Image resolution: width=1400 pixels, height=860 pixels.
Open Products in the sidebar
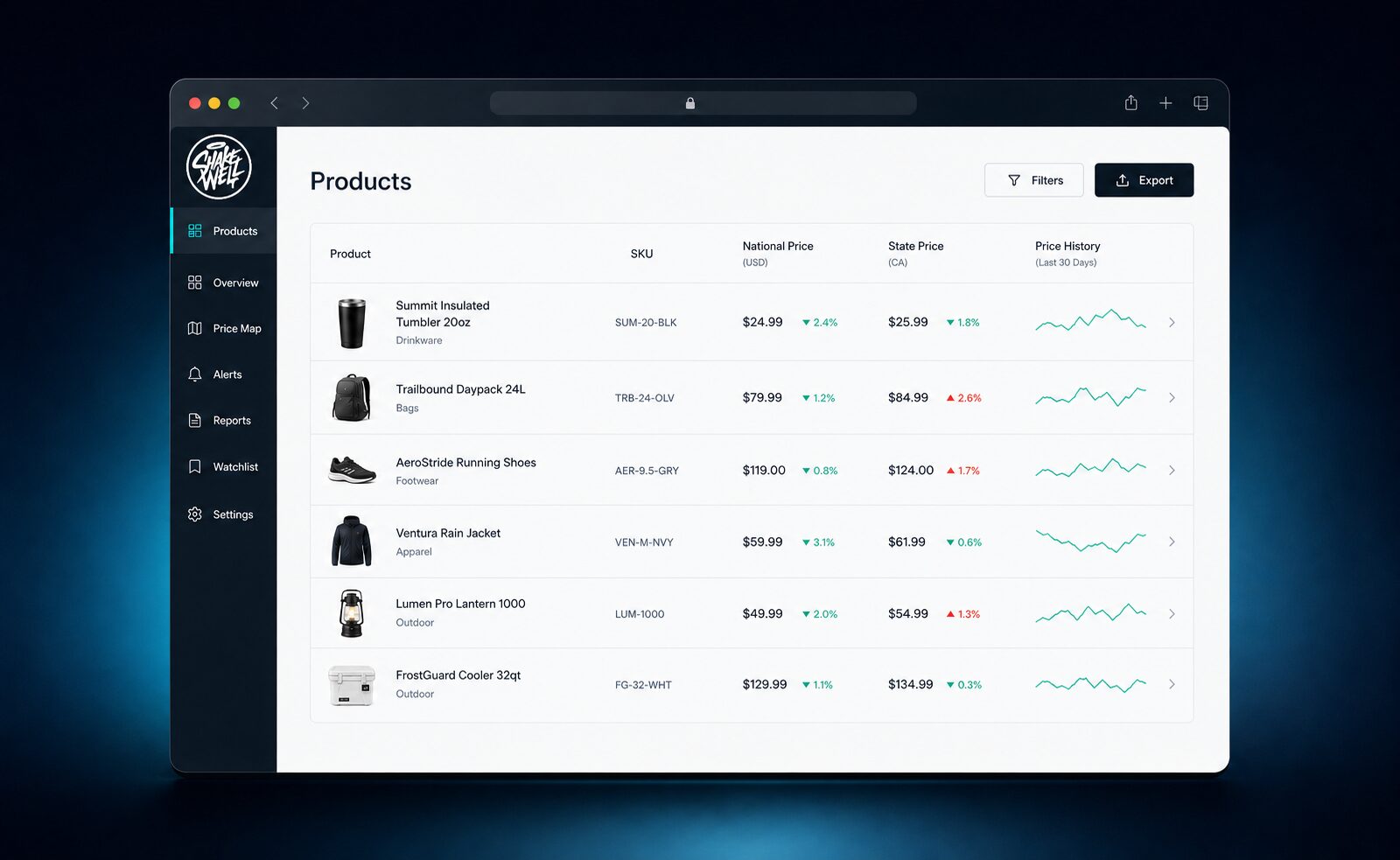click(x=224, y=231)
